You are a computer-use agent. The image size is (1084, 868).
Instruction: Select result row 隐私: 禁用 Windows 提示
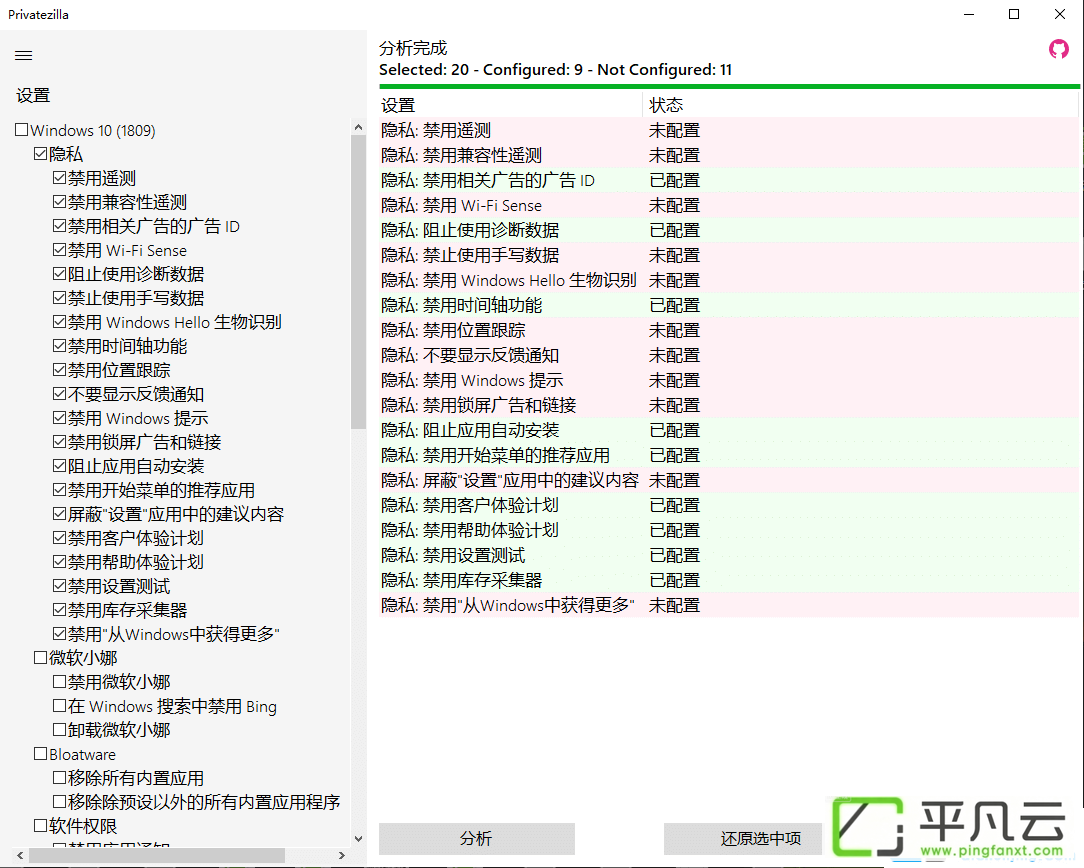coord(729,380)
